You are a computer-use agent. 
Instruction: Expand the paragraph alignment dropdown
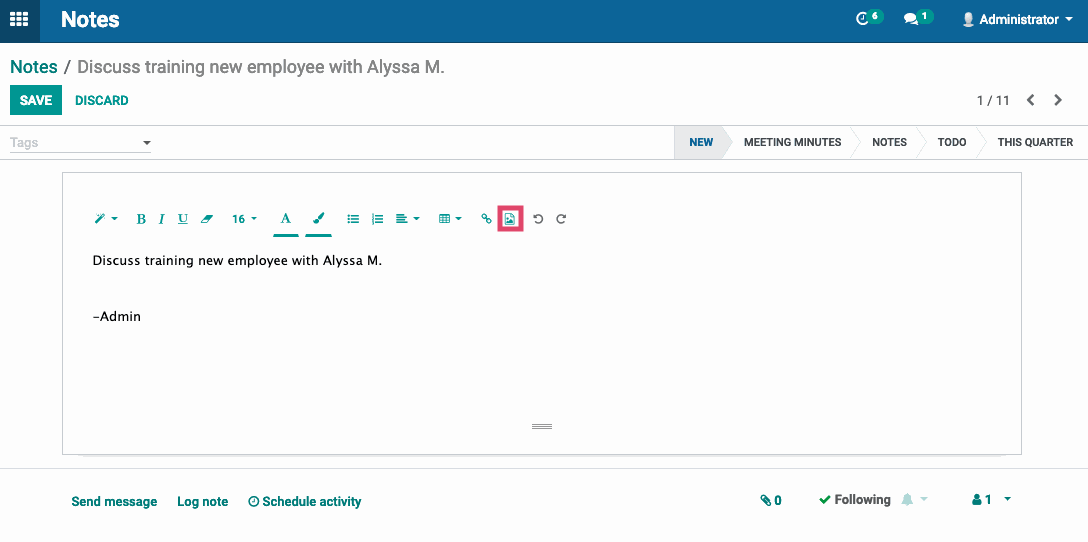(407, 219)
